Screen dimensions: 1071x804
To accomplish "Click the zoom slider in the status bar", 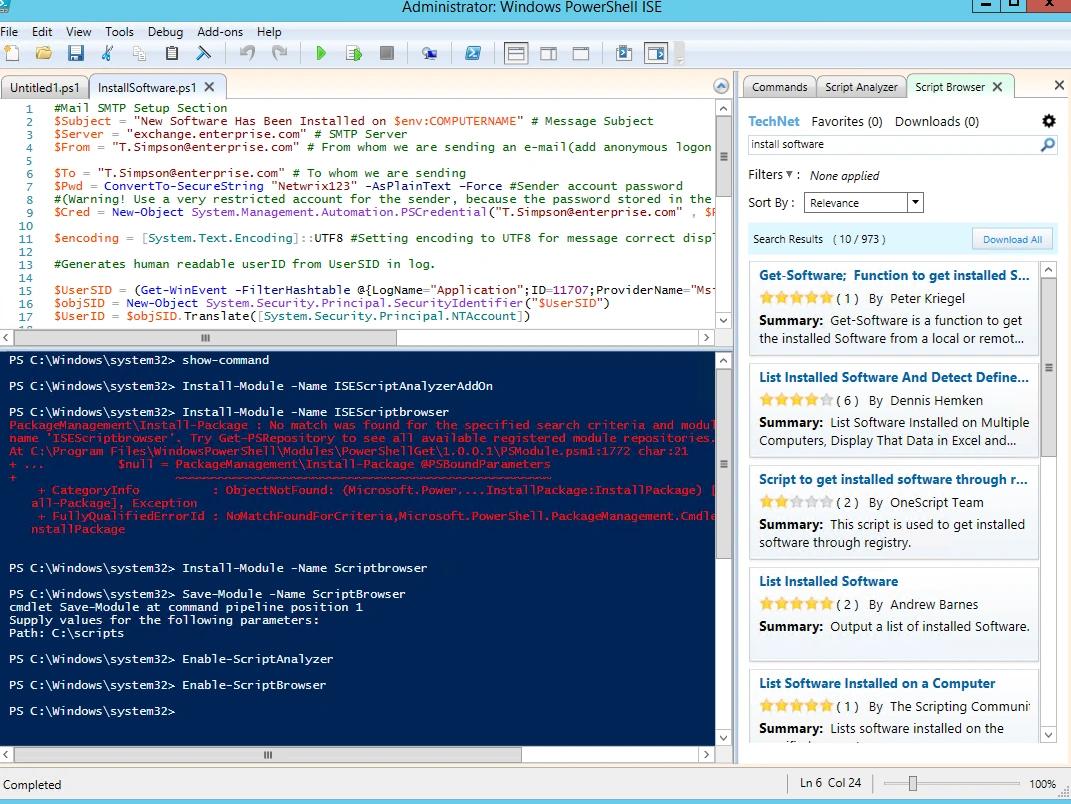I will point(912,784).
